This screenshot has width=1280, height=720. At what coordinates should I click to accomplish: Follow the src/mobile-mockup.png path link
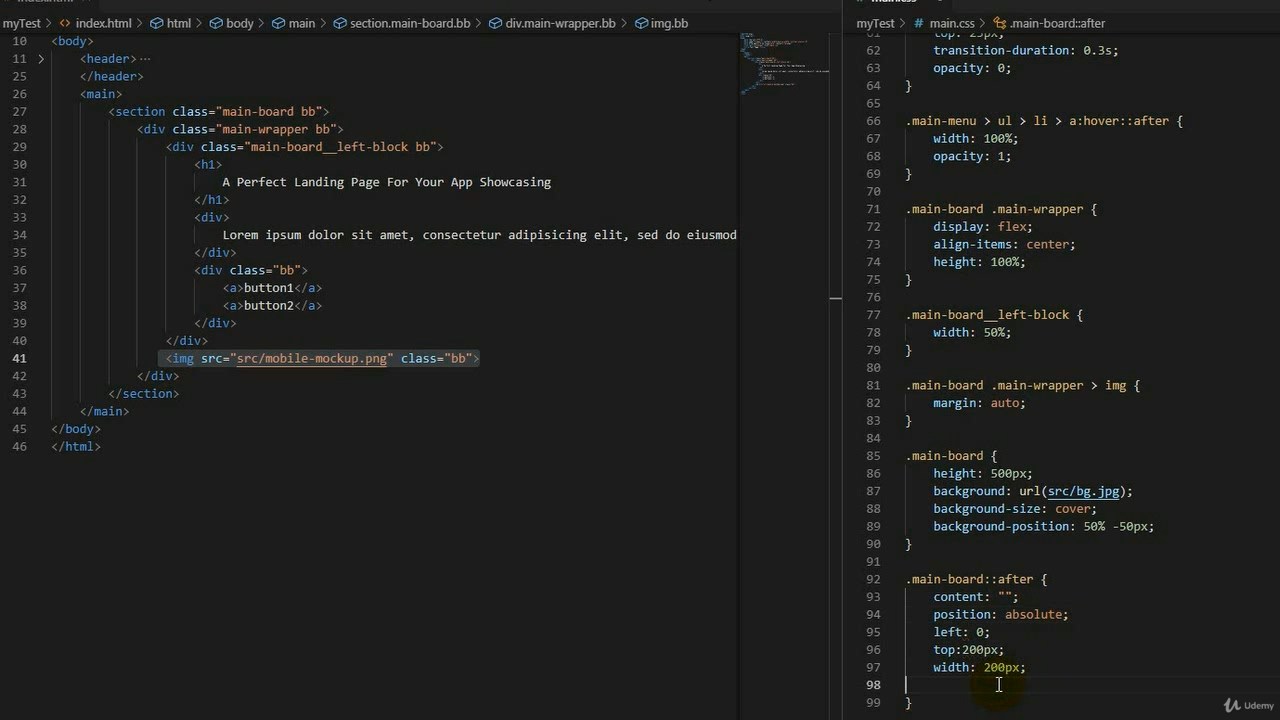312,358
